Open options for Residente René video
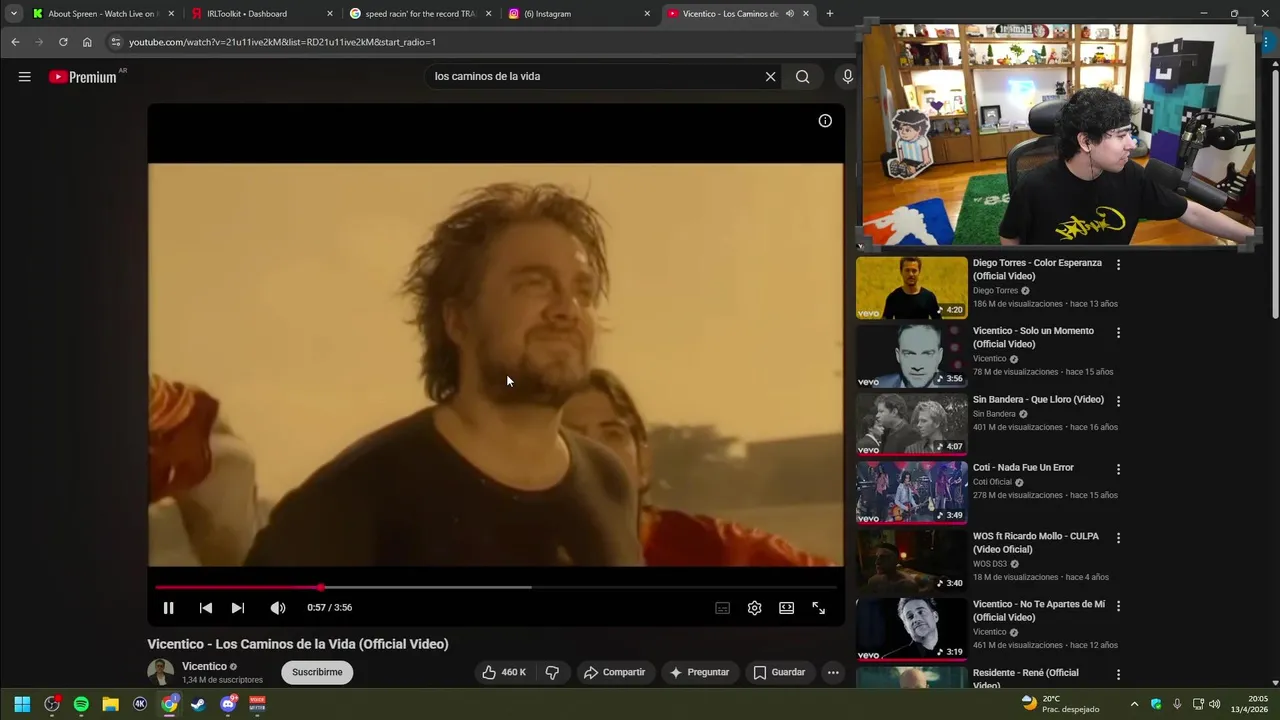This screenshot has height=720, width=1280. click(x=1118, y=675)
